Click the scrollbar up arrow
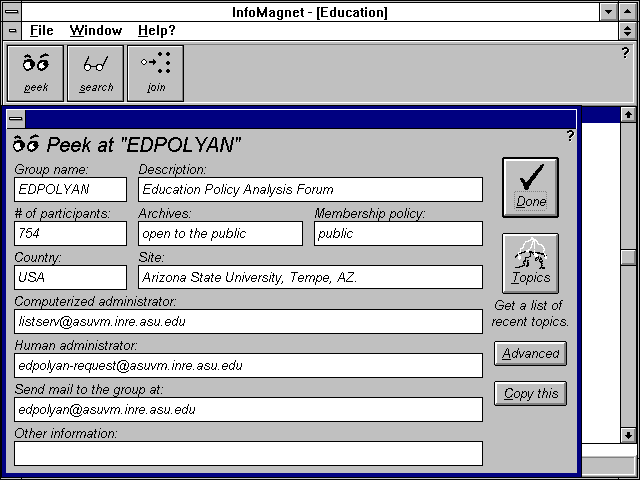This screenshot has height=480, width=640. [628, 115]
